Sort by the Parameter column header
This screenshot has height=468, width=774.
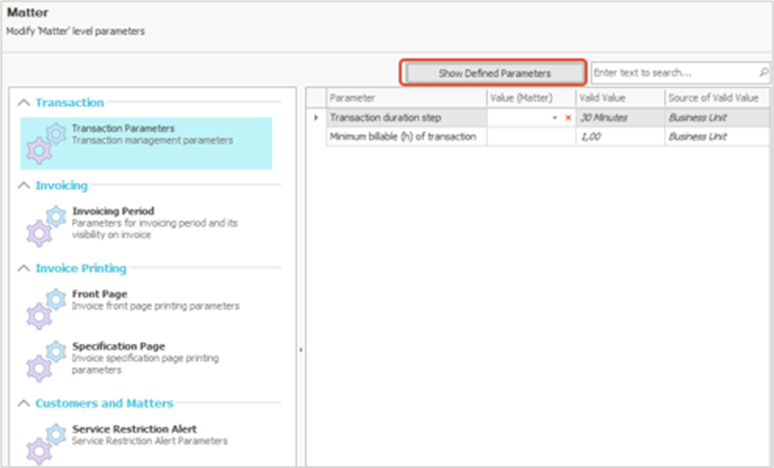point(406,98)
